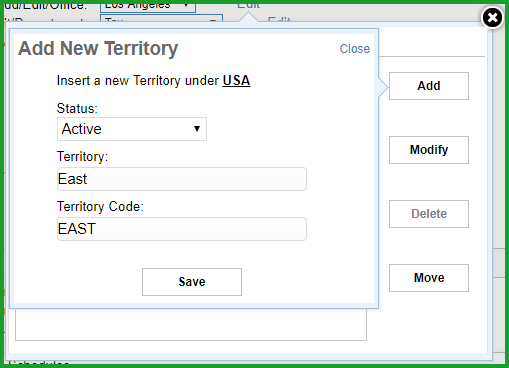Click the Delete button
The height and width of the screenshot is (368, 509).
(x=429, y=214)
